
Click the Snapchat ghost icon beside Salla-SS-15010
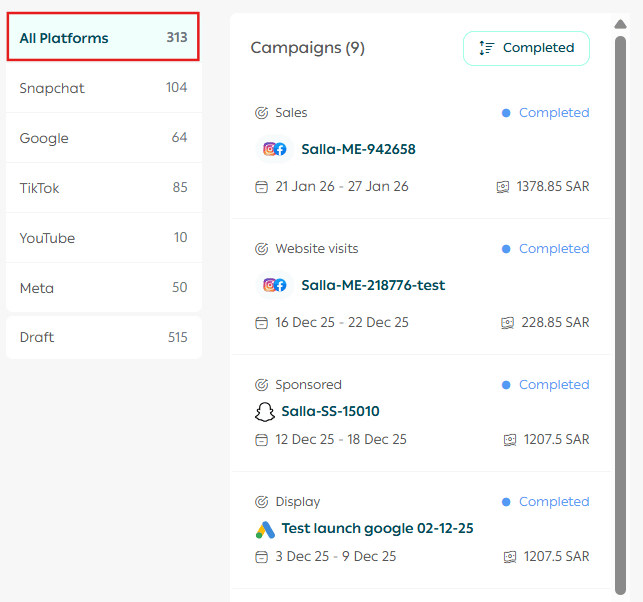tap(265, 411)
